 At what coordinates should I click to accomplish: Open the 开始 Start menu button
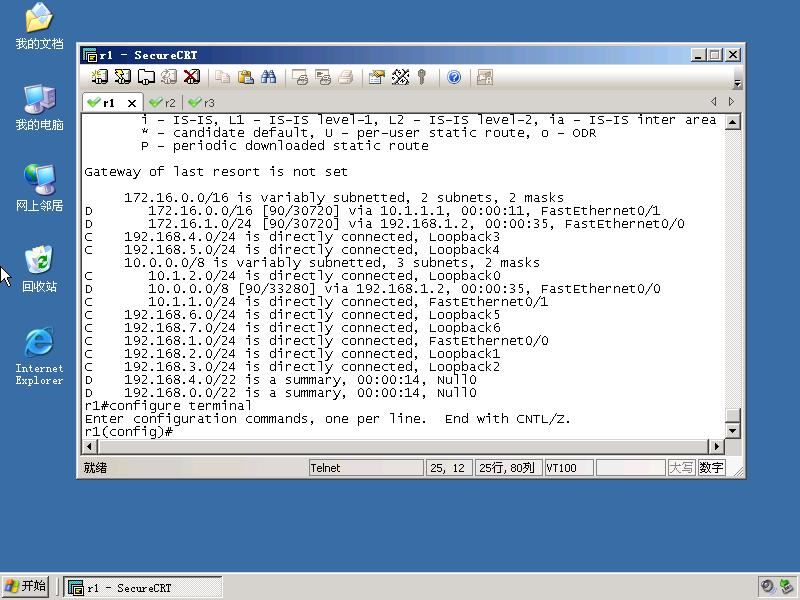pyautogui.click(x=26, y=586)
